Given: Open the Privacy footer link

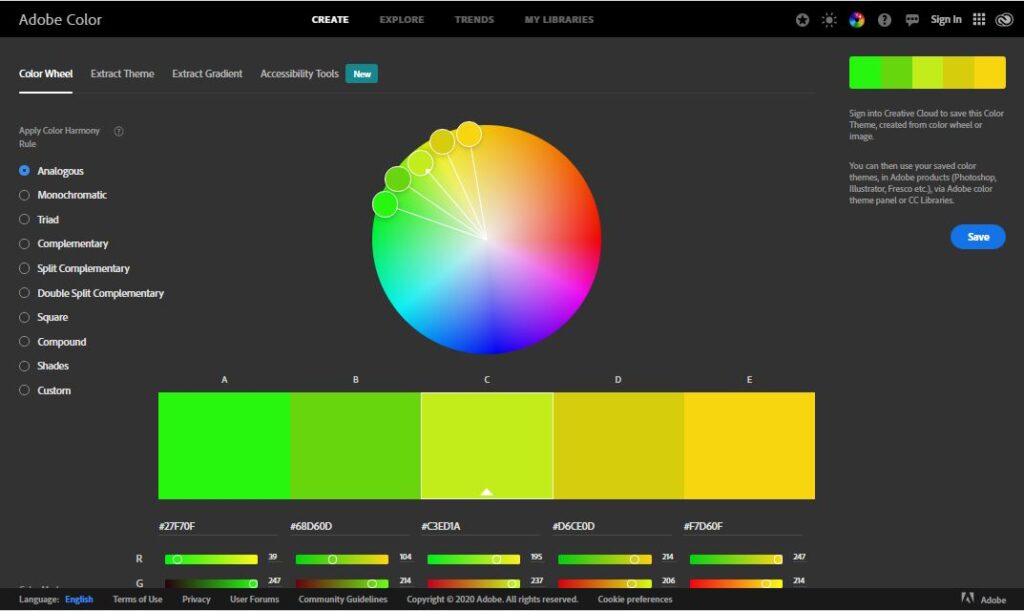Looking at the screenshot, I should pyautogui.click(x=196, y=599).
